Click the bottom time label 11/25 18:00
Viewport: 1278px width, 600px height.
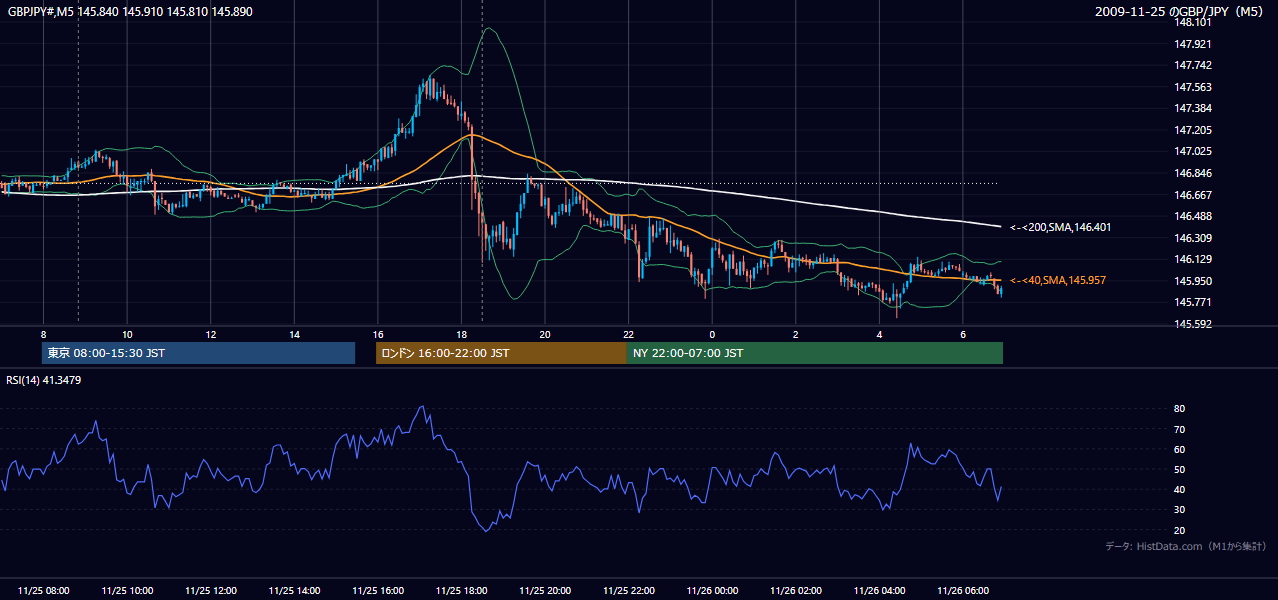click(461, 591)
